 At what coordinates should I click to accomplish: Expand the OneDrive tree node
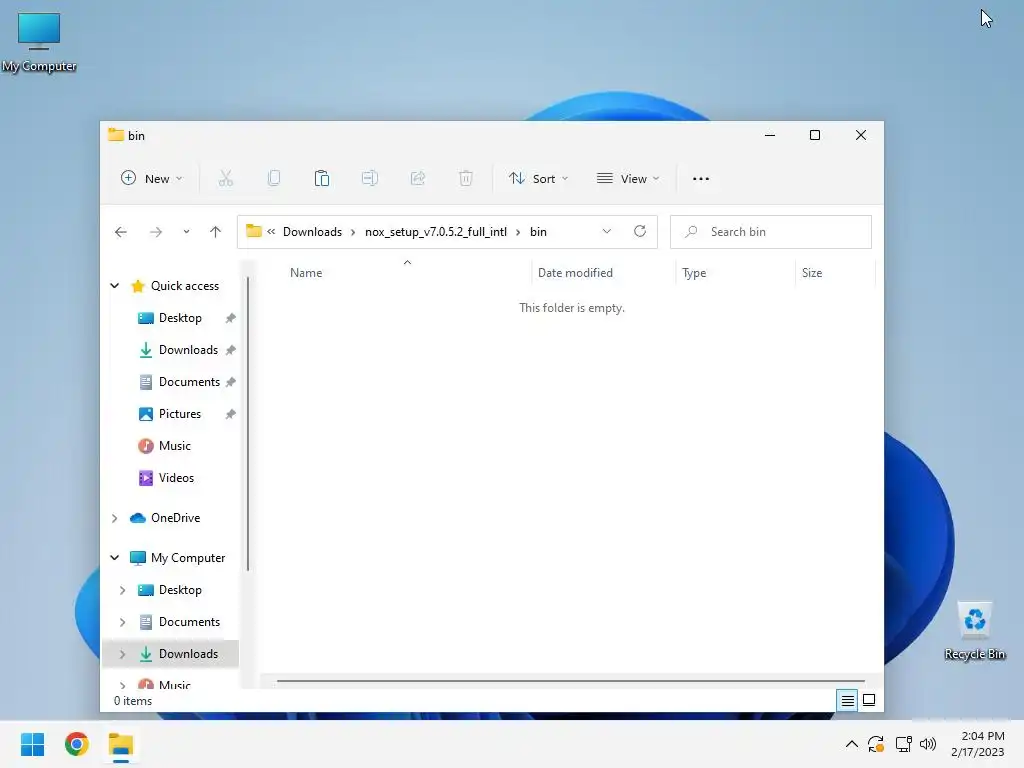coord(115,518)
